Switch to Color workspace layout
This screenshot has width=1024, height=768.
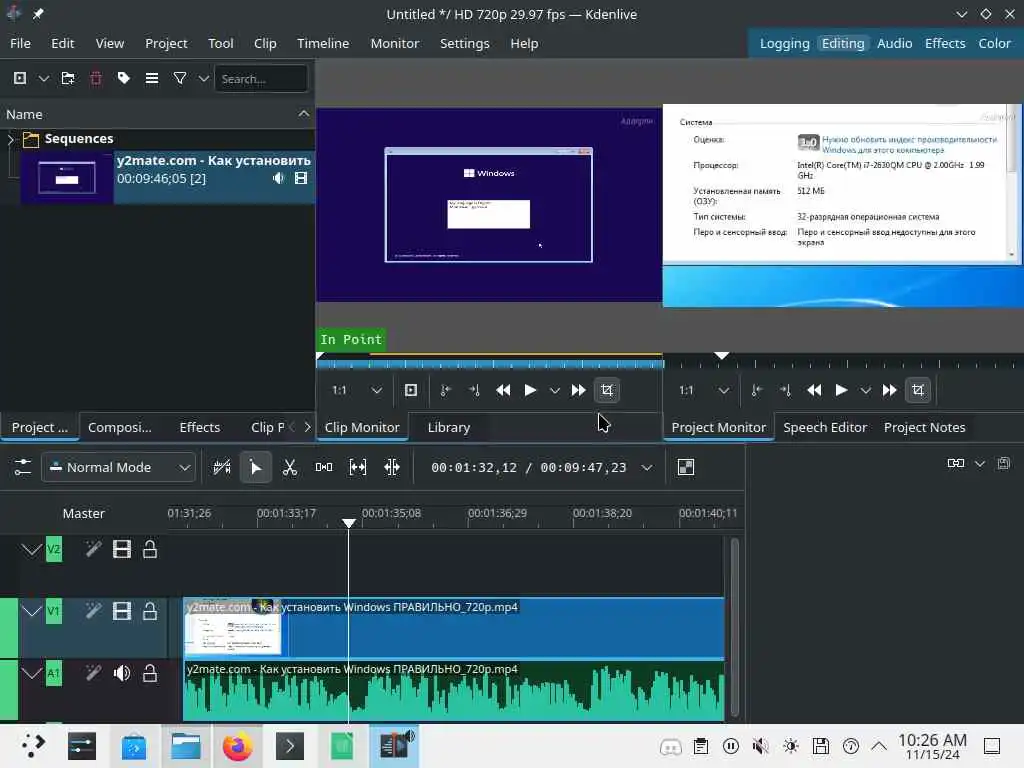click(x=994, y=43)
